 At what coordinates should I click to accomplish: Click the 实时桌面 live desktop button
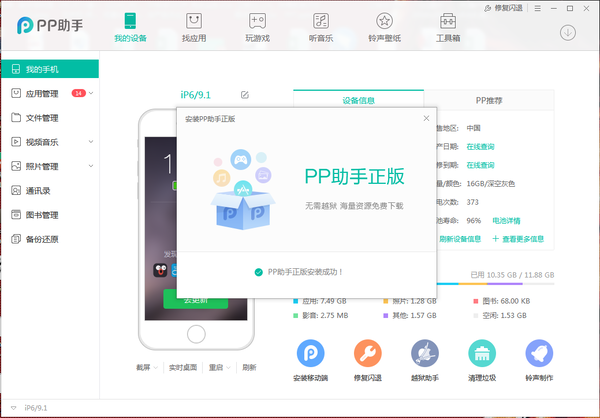tap(183, 367)
